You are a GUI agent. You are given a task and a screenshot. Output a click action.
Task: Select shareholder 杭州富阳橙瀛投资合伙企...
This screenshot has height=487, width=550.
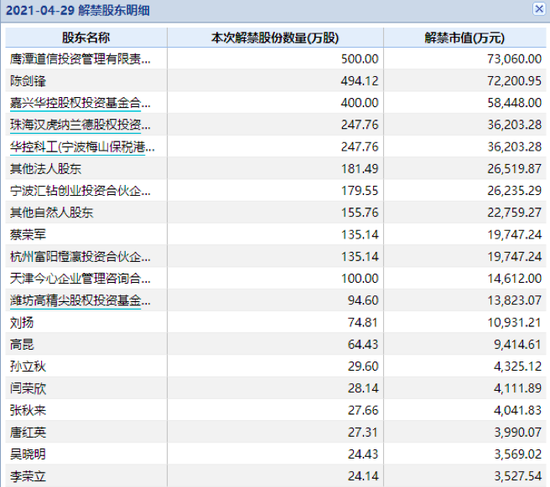[80, 256]
